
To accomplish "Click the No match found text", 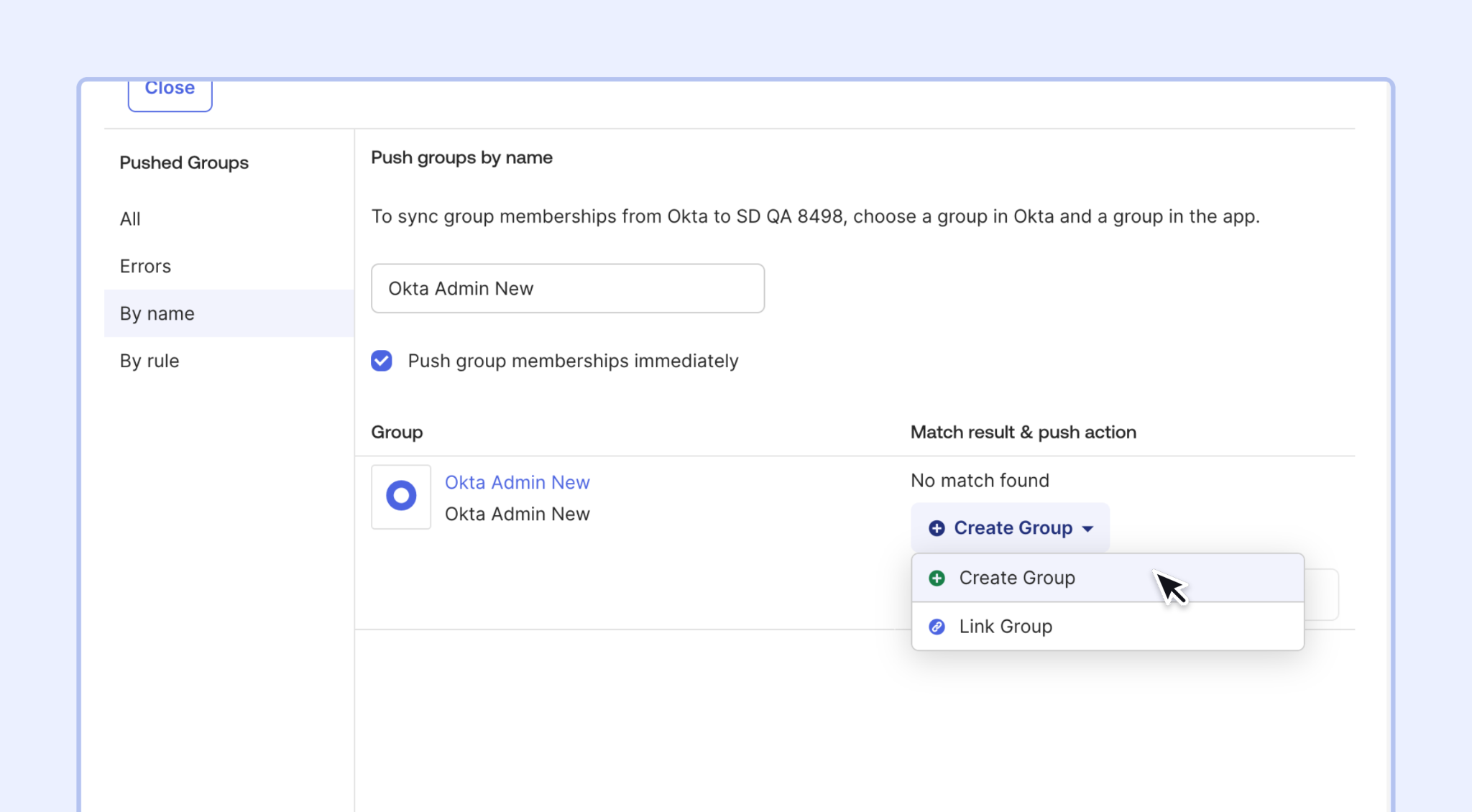I will [x=980, y=480].
